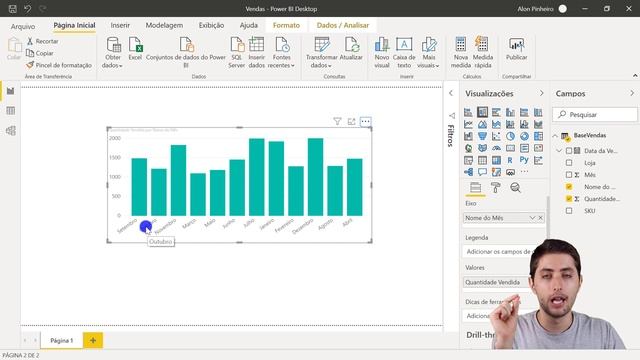This screenshot has width=640, height=360.
Task: Expand the Filtros pane
Action: click(451, 93)
